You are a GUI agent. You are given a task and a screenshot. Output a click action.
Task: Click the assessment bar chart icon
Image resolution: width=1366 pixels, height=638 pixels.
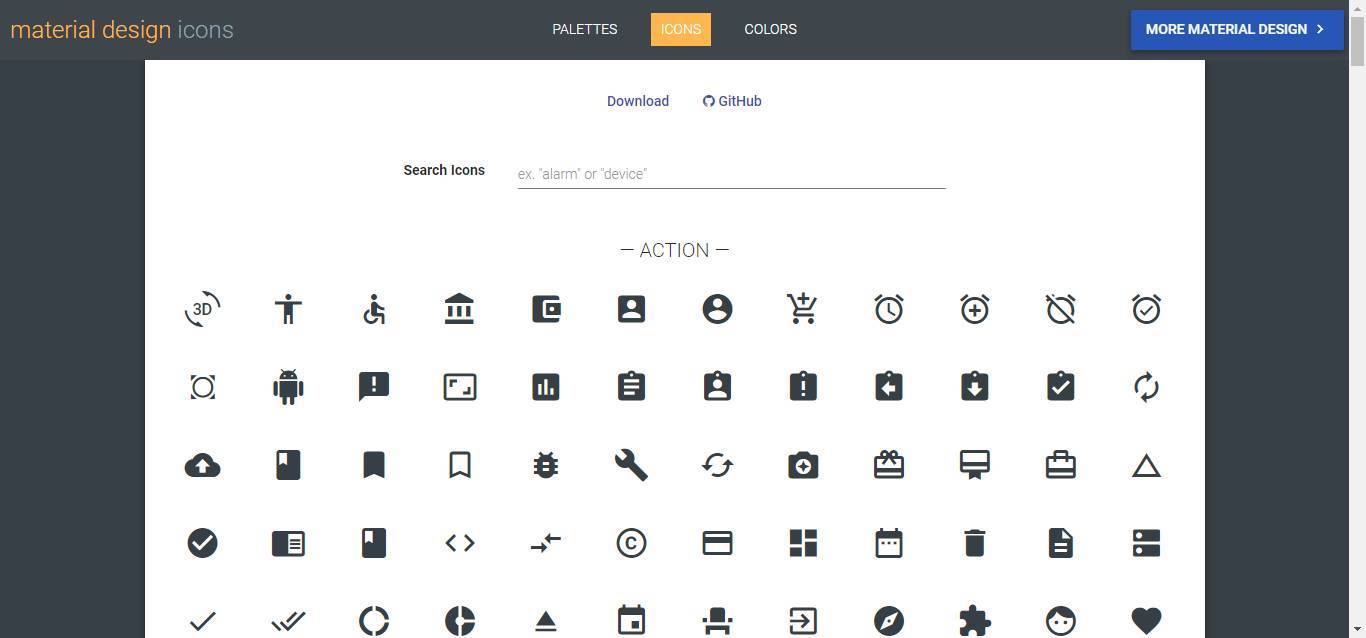click(x=546, y=387)
